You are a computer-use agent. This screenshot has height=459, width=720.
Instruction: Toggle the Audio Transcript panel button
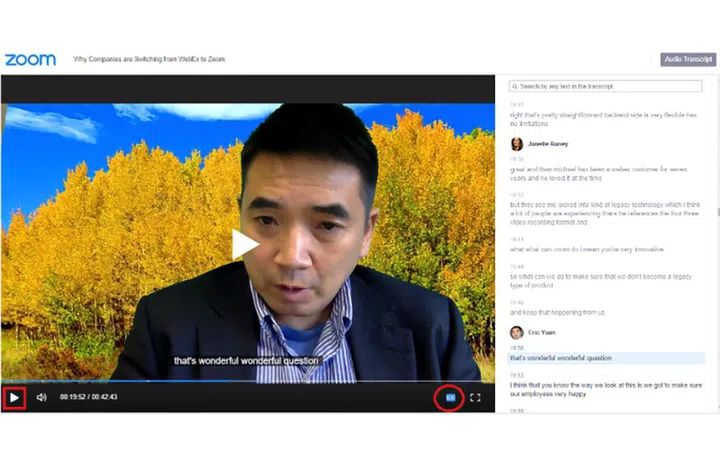pyautogui.click(x=688, y=59)
